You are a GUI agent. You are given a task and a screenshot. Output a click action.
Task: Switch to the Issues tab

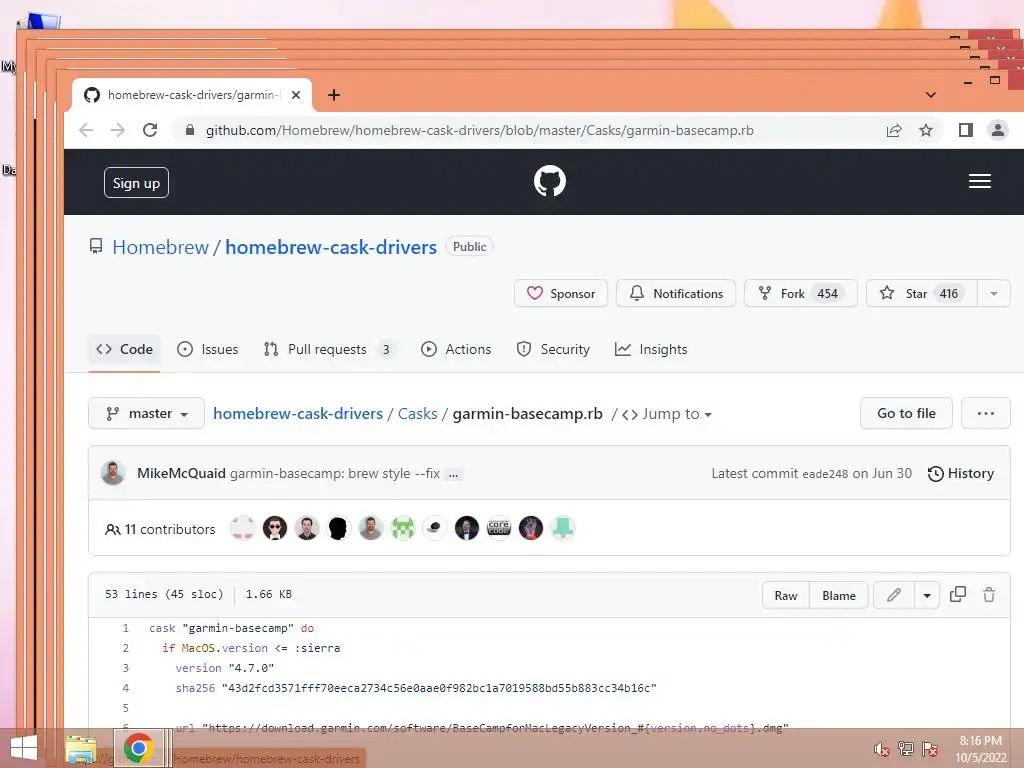click(x=208, y=349)
